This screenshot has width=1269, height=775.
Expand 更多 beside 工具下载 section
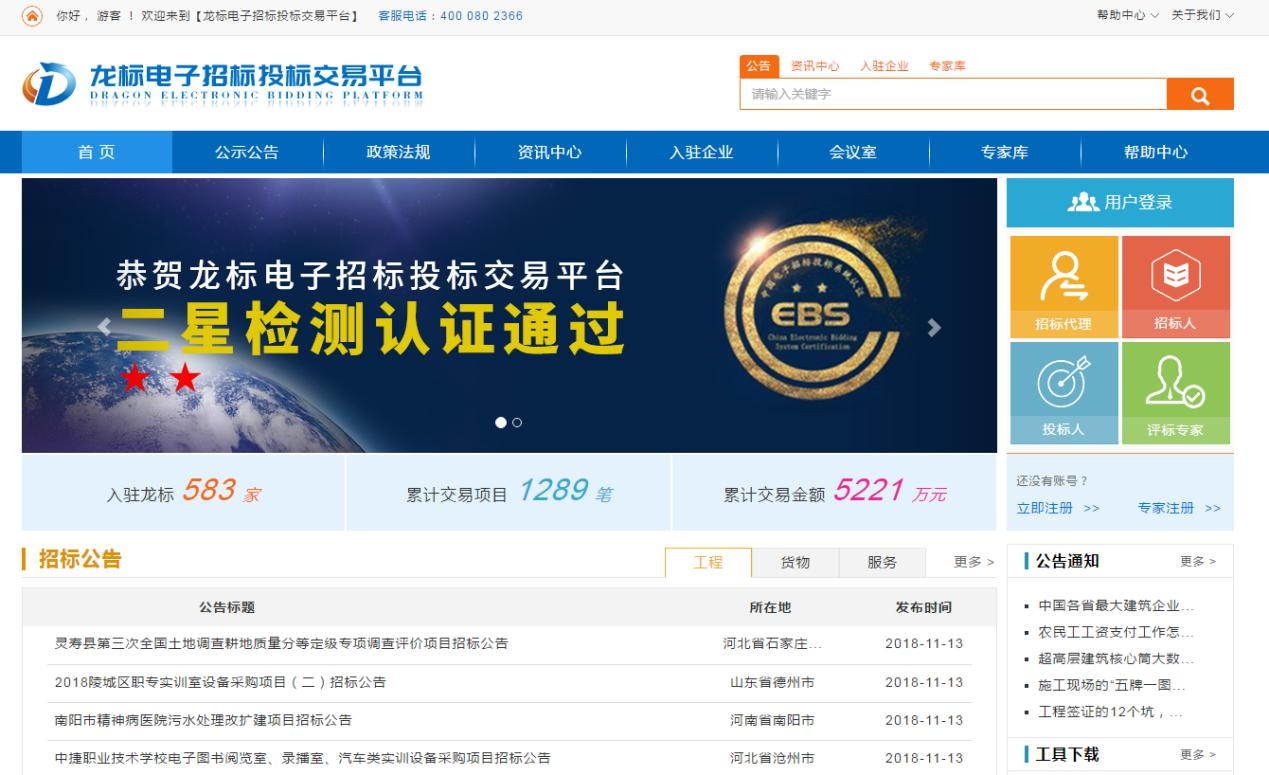[1197, 755]
